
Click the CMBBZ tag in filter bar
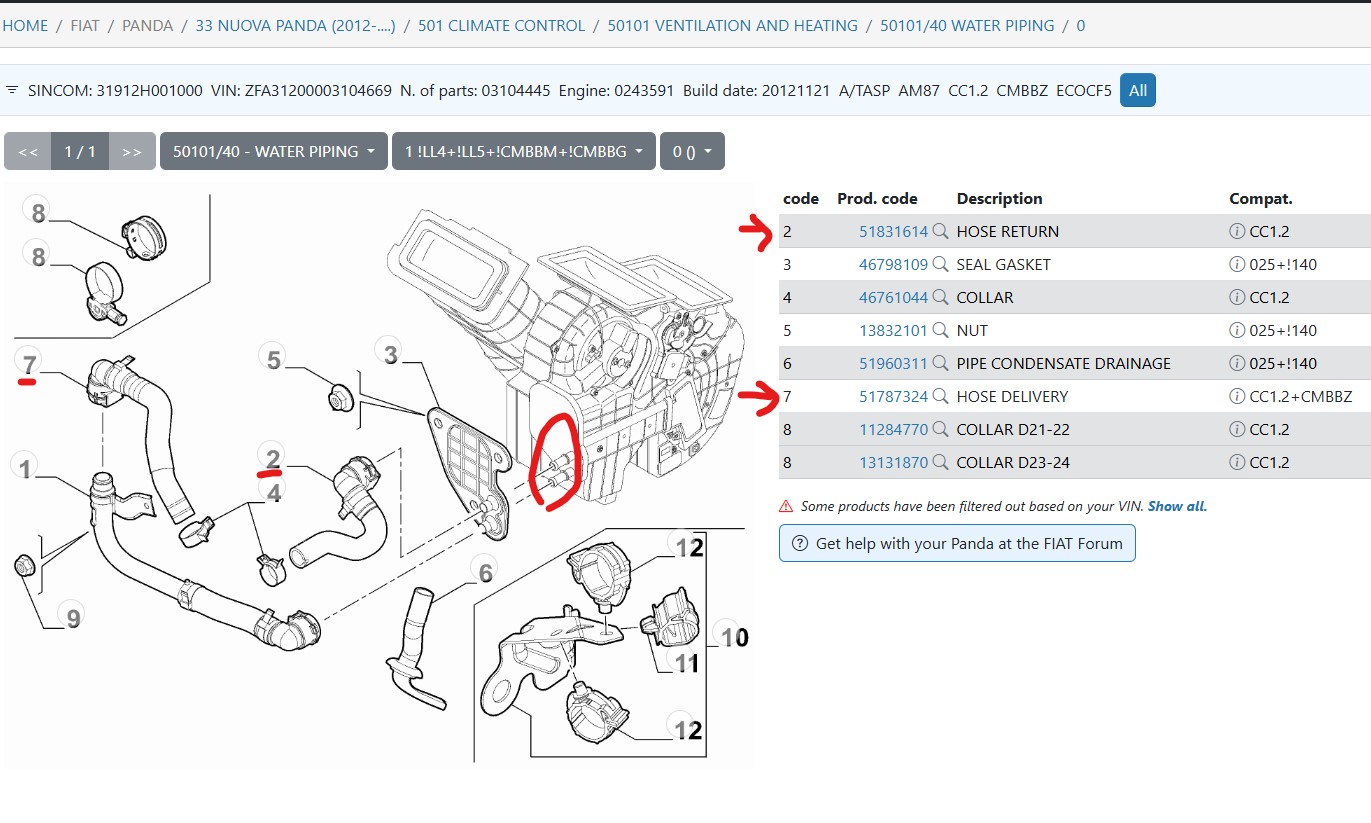[1021, 90]
